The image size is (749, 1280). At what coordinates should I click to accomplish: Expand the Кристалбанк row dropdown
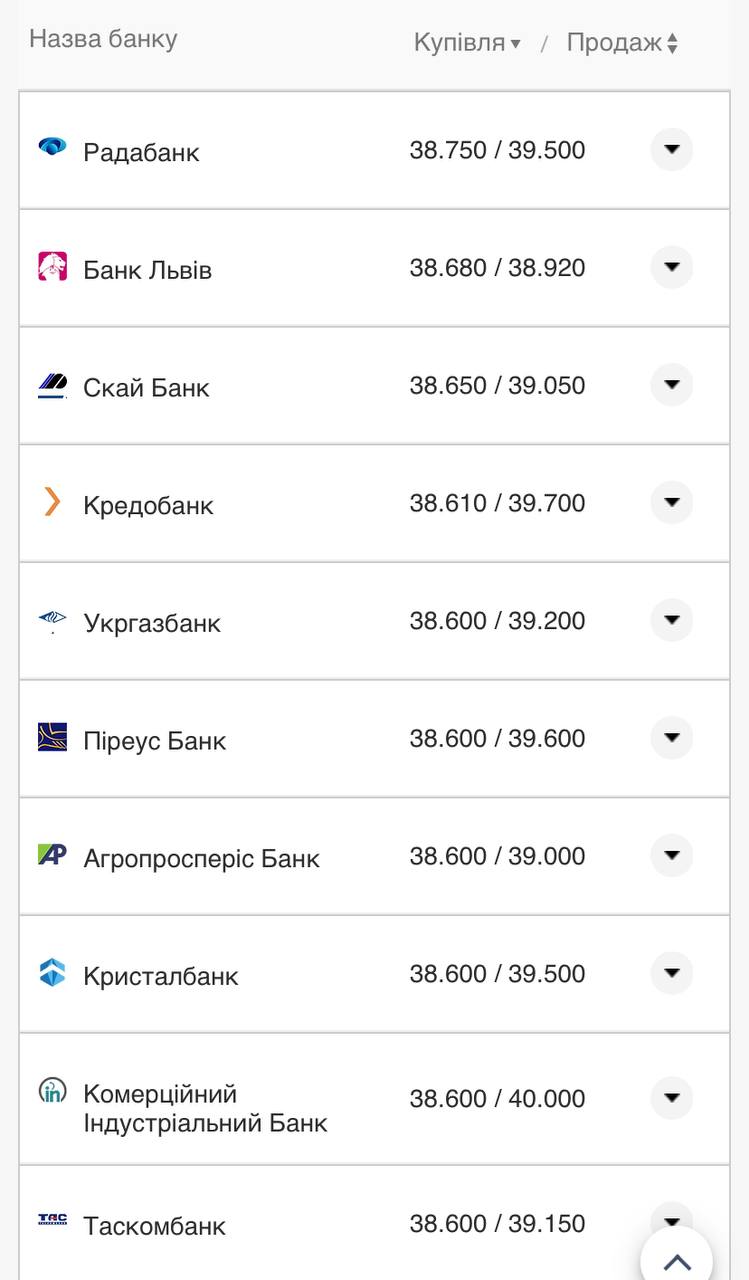coord(671,973)
